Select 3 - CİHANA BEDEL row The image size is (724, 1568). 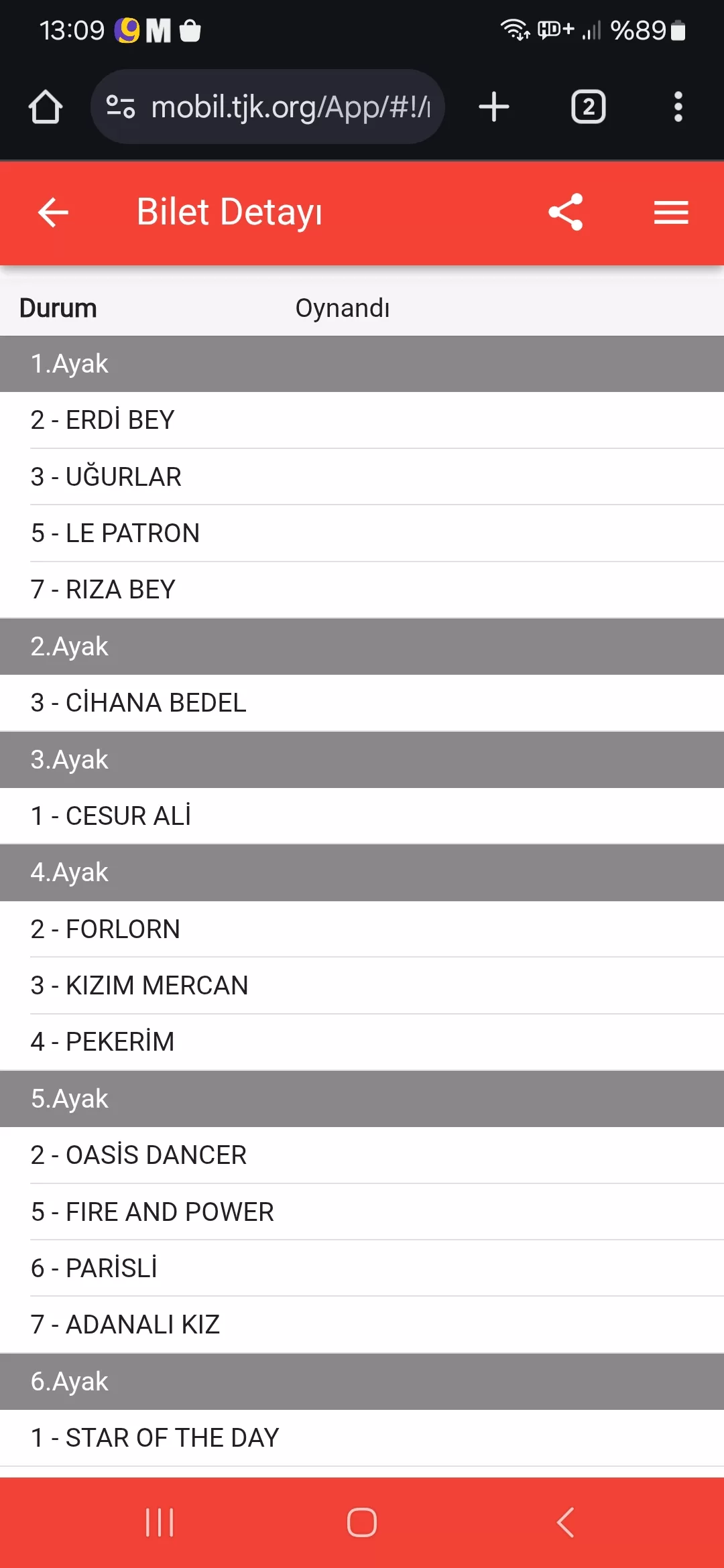click(362, 703)
